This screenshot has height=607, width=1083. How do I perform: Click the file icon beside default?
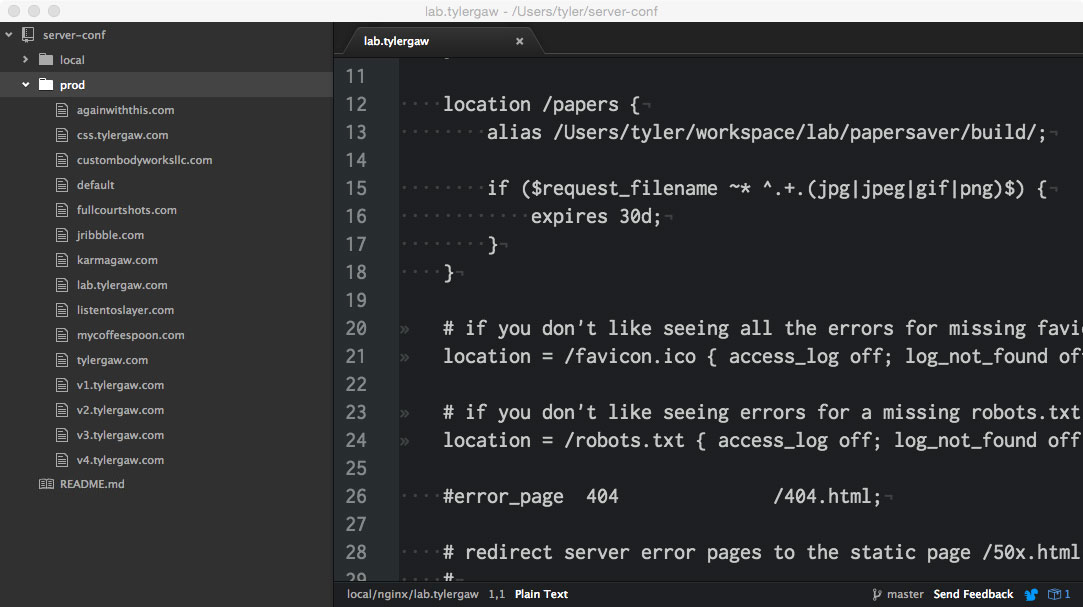point(62,184)
